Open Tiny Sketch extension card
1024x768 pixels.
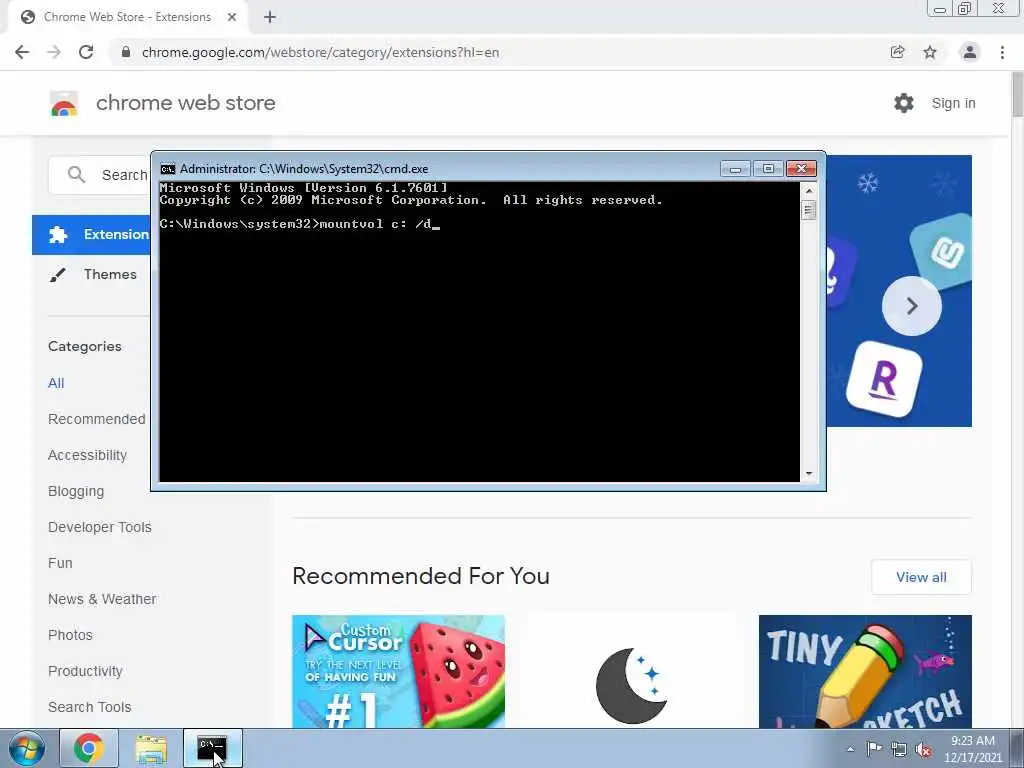pos(865,671)
